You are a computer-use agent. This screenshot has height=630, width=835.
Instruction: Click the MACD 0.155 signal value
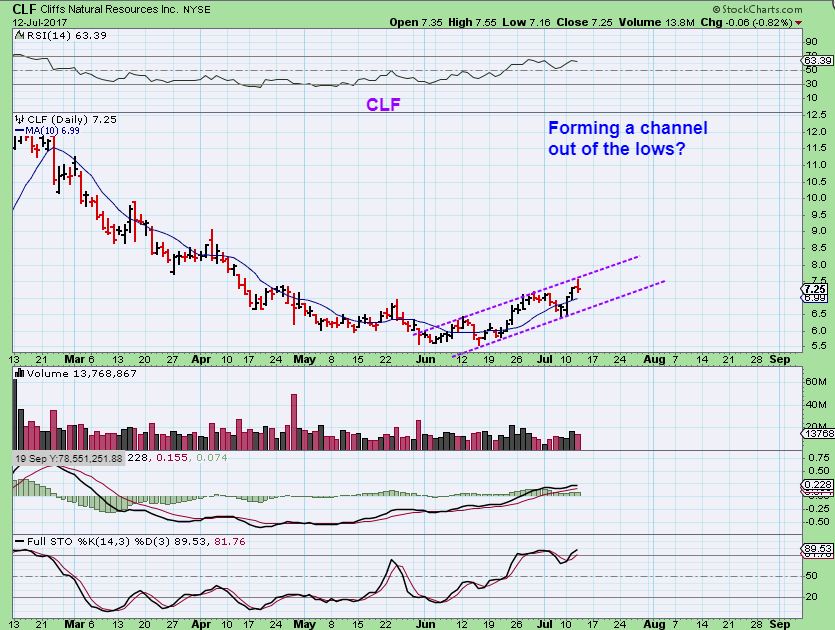pyautogui.click(x=171, y=457)
